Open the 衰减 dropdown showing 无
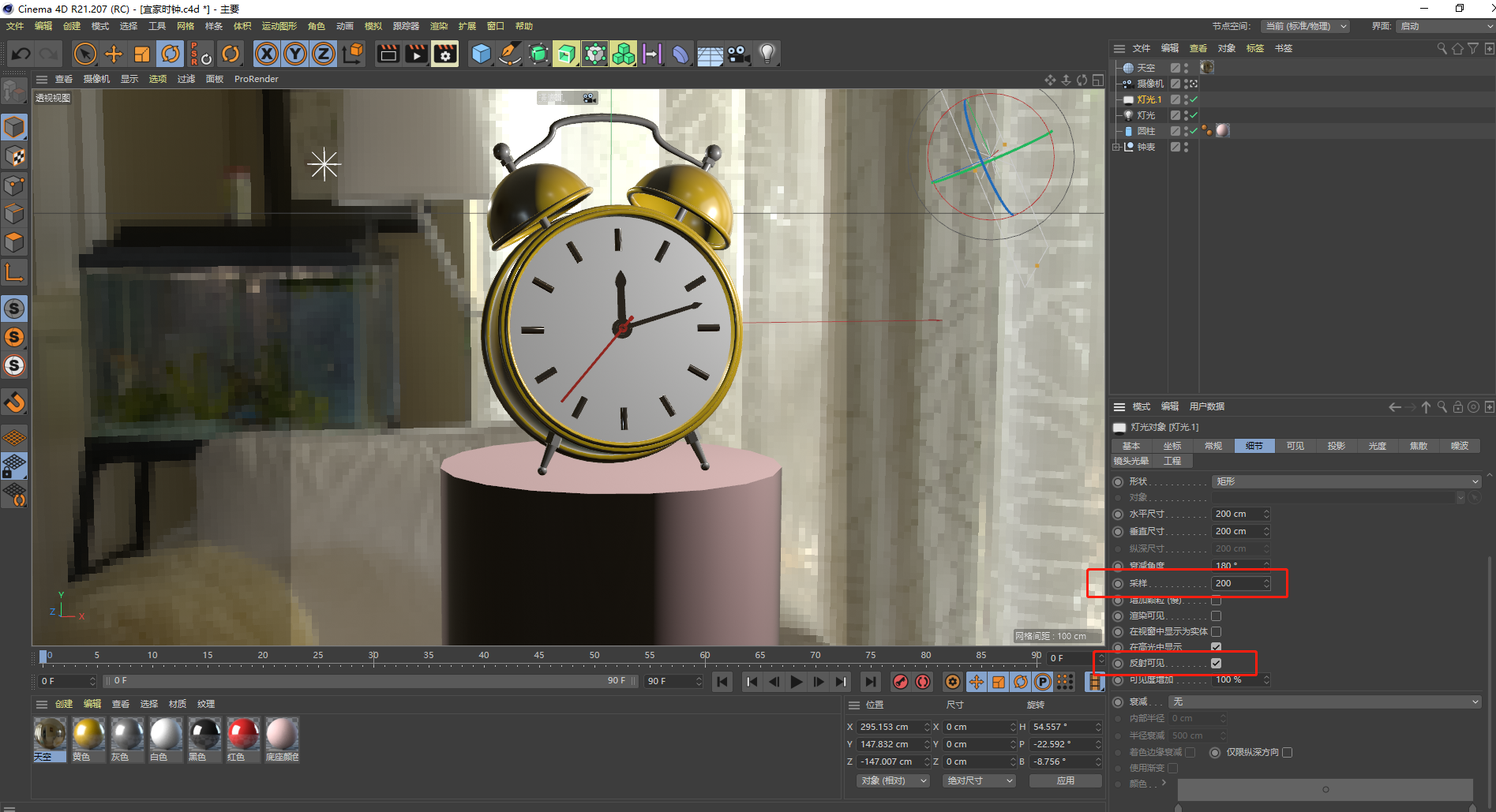Screen dimensions: 1496x812 (1325, 702)
